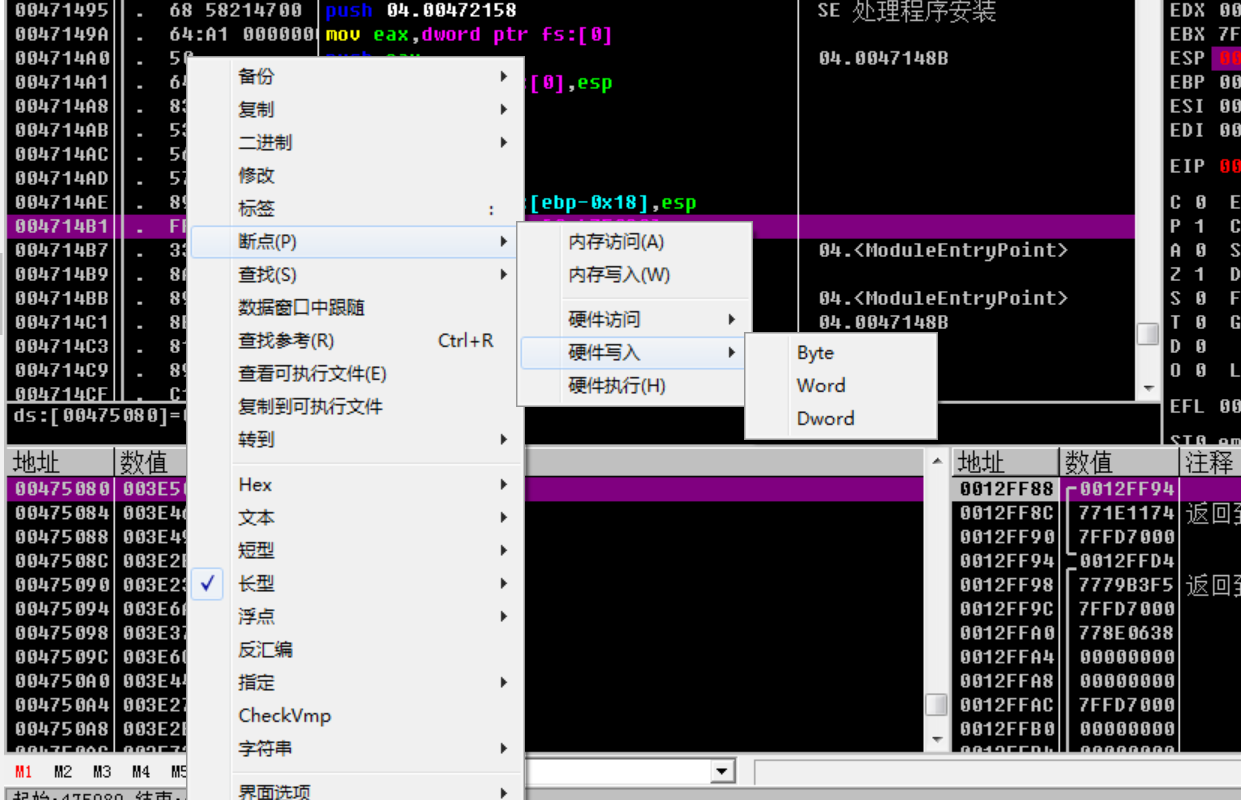
Task: Expand the Hex submenu arrow
Action: click(503, 485)
